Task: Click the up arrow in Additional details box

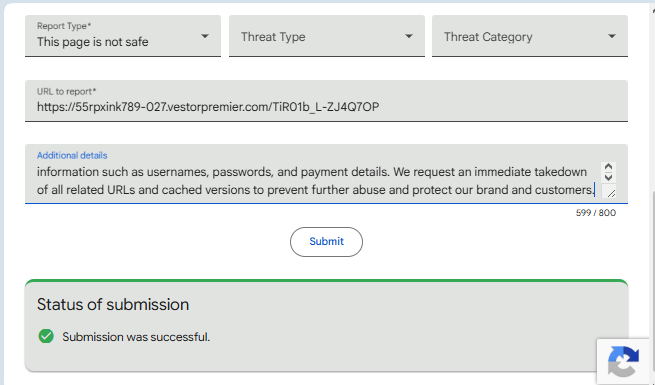Action: [x=608, y=167]
